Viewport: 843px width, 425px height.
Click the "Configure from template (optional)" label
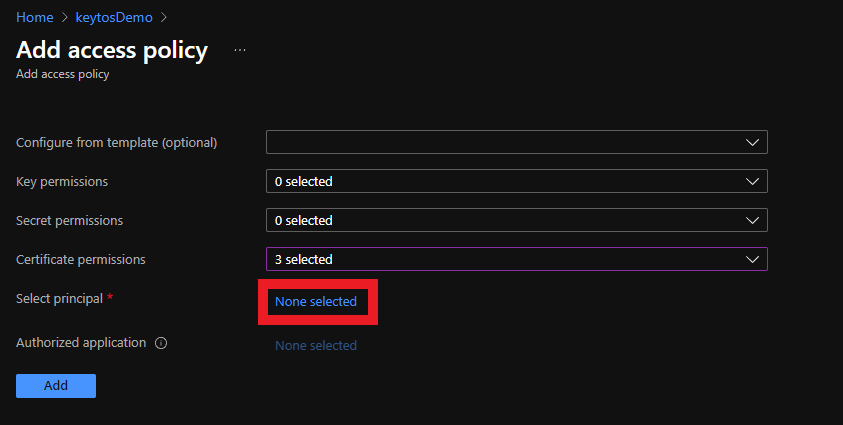pos(116,142)
